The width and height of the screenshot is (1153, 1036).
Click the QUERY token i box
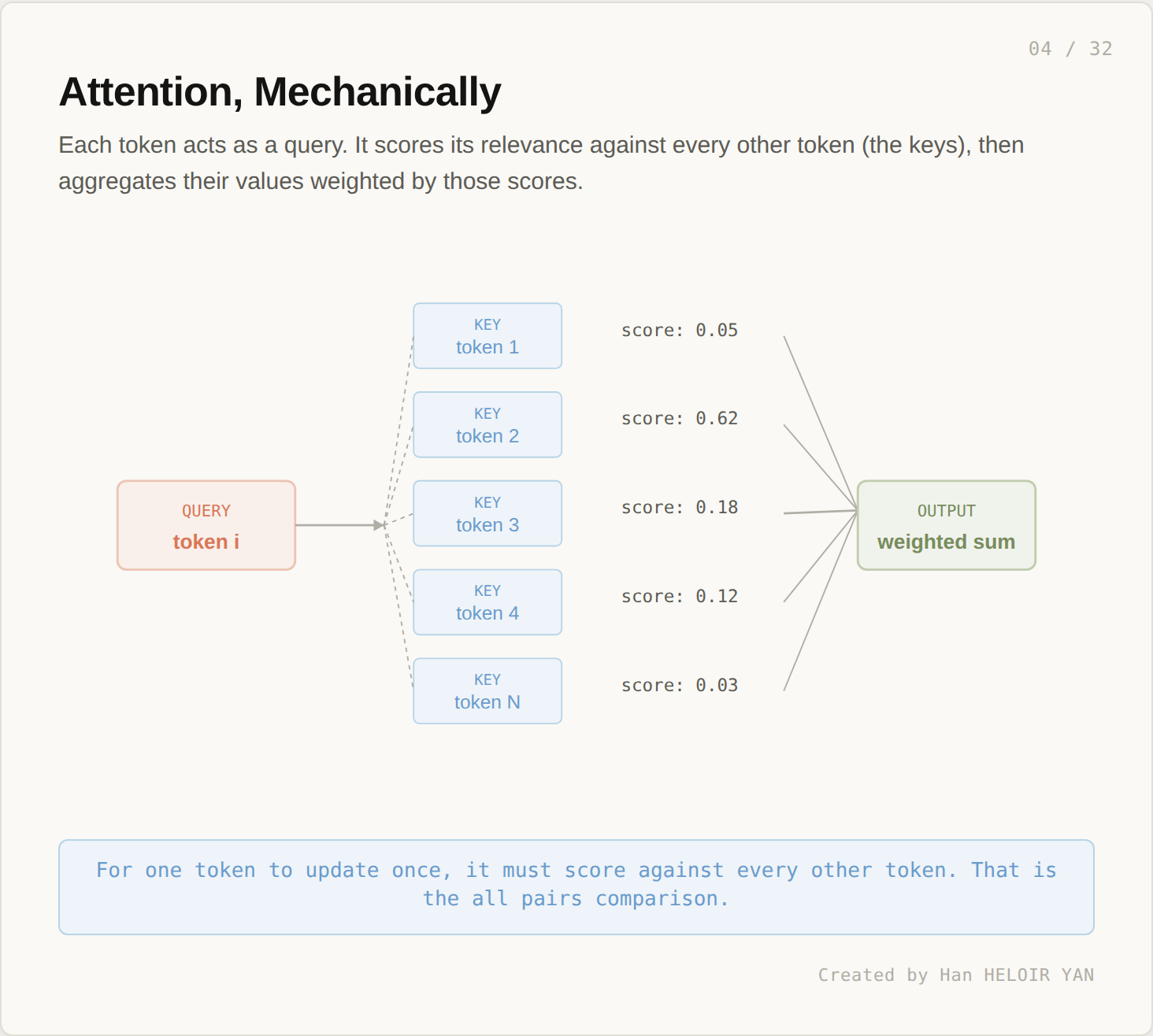206,525
